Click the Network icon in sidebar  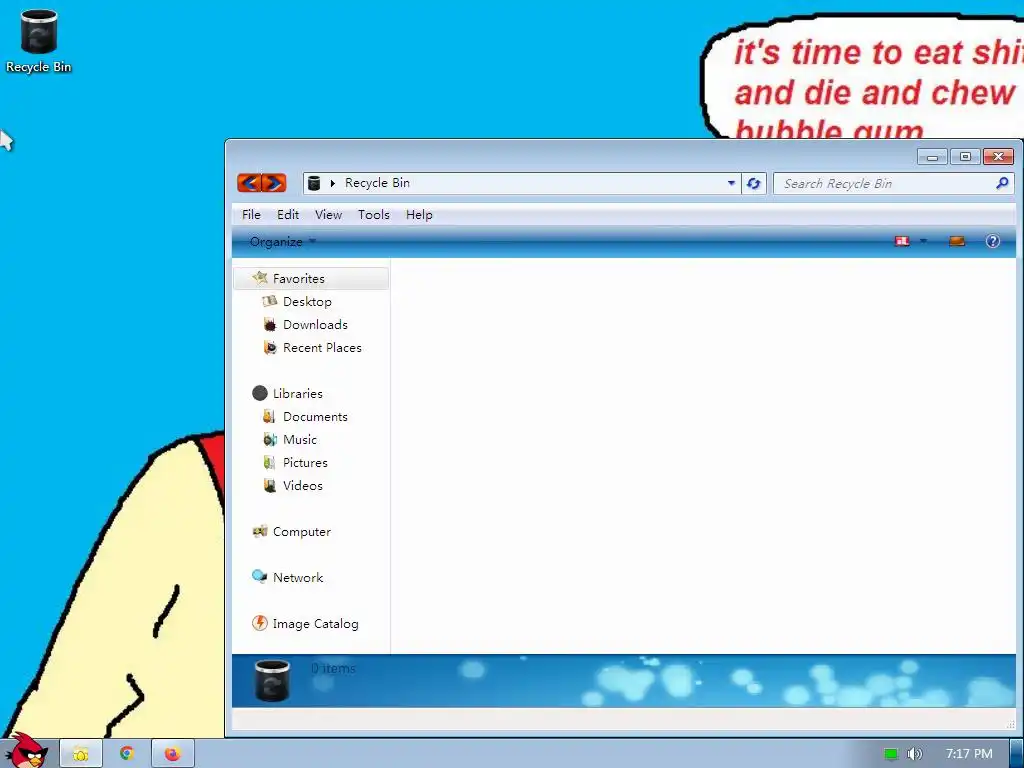tap(260, 576)
